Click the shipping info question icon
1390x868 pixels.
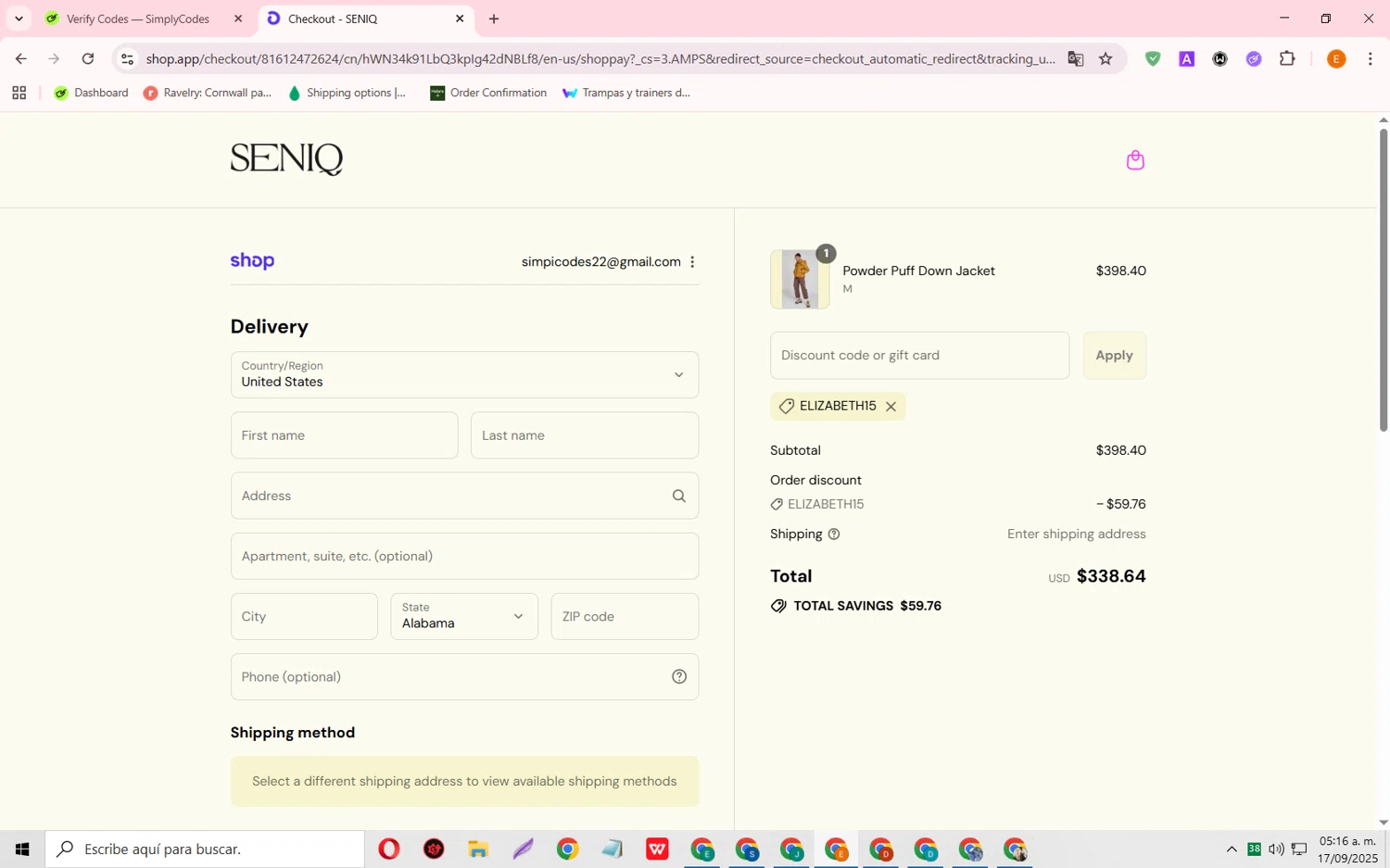click(834, 535)
